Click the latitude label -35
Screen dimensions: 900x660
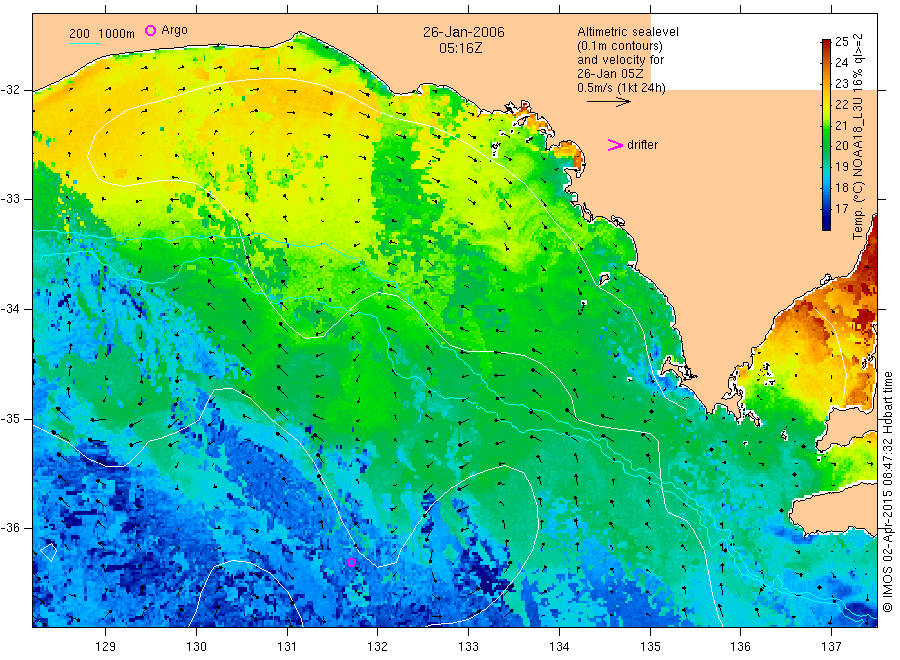click(x=10, y=418)
